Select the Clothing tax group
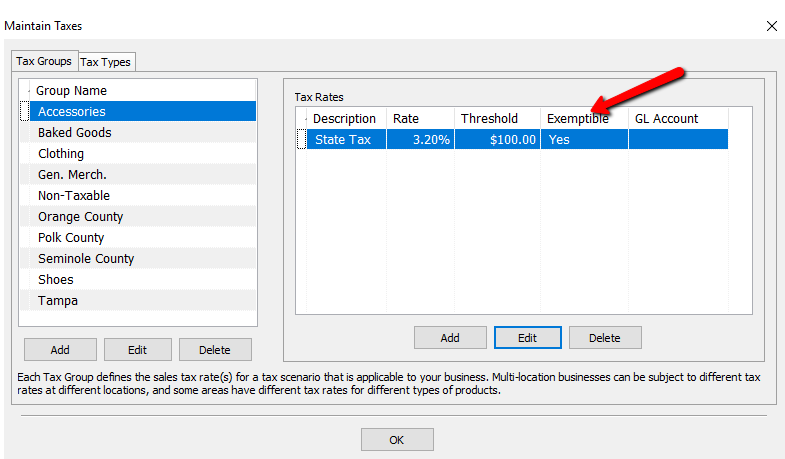This screenshot has height=459, width=785. pyautogui.click(x=143, y=153)
